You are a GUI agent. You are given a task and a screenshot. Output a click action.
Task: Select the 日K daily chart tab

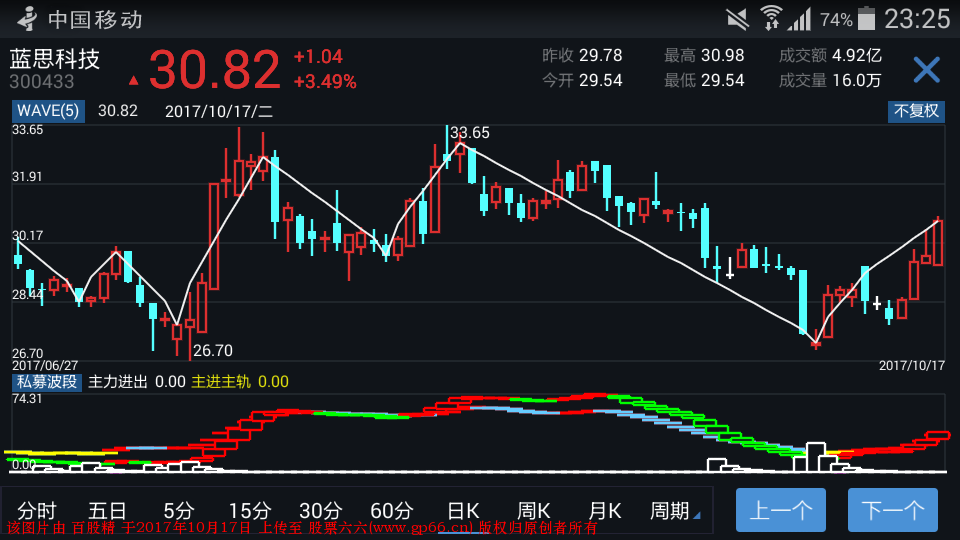pos(463,511)
